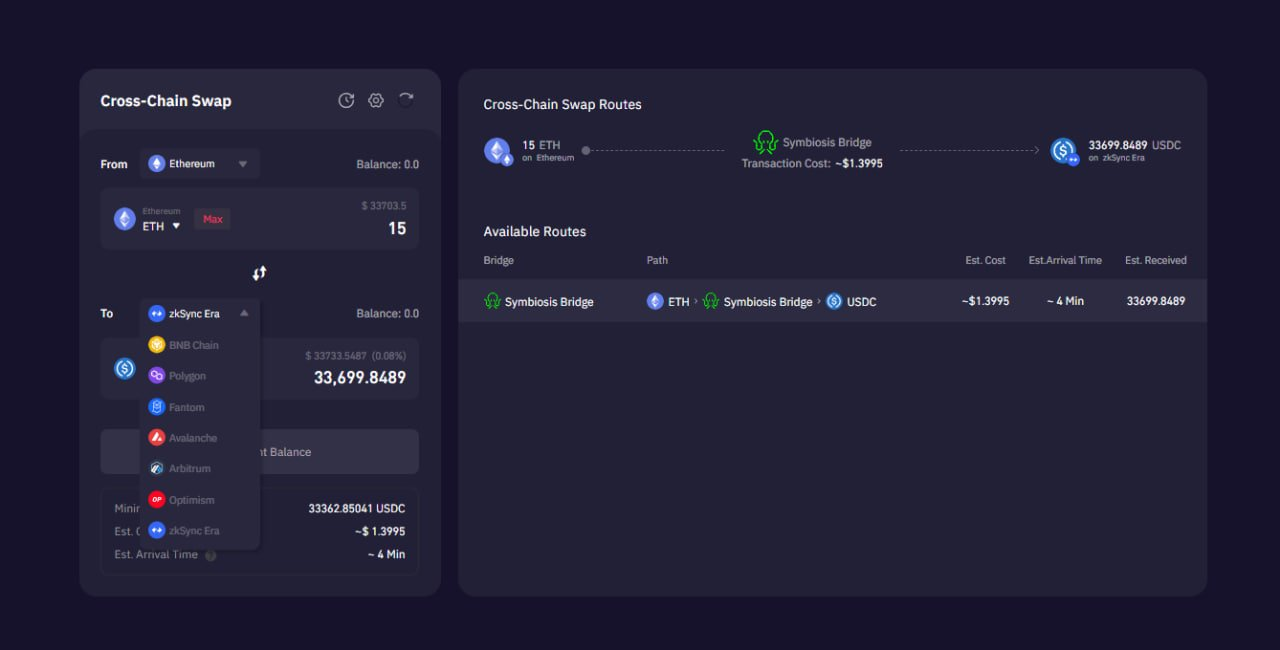Click the Optimism logo icon
1280x650 pixels.
click(157, 500)
